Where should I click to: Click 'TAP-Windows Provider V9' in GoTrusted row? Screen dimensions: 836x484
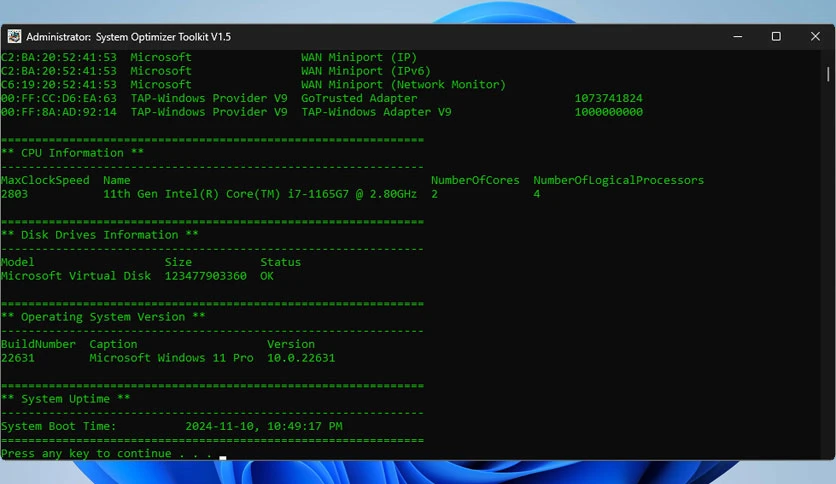pyautogui.click(x=208, y=99)
